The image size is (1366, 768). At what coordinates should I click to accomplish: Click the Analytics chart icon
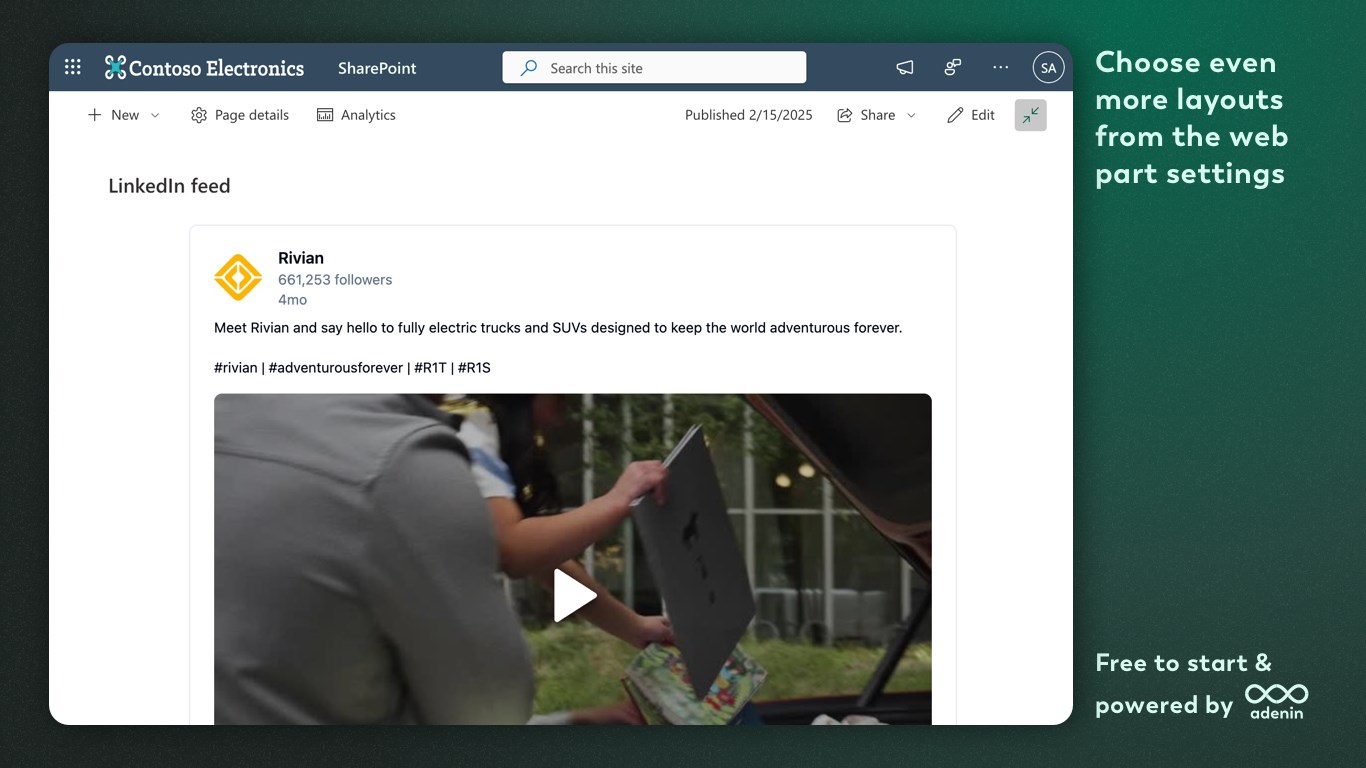coord(325,115)
